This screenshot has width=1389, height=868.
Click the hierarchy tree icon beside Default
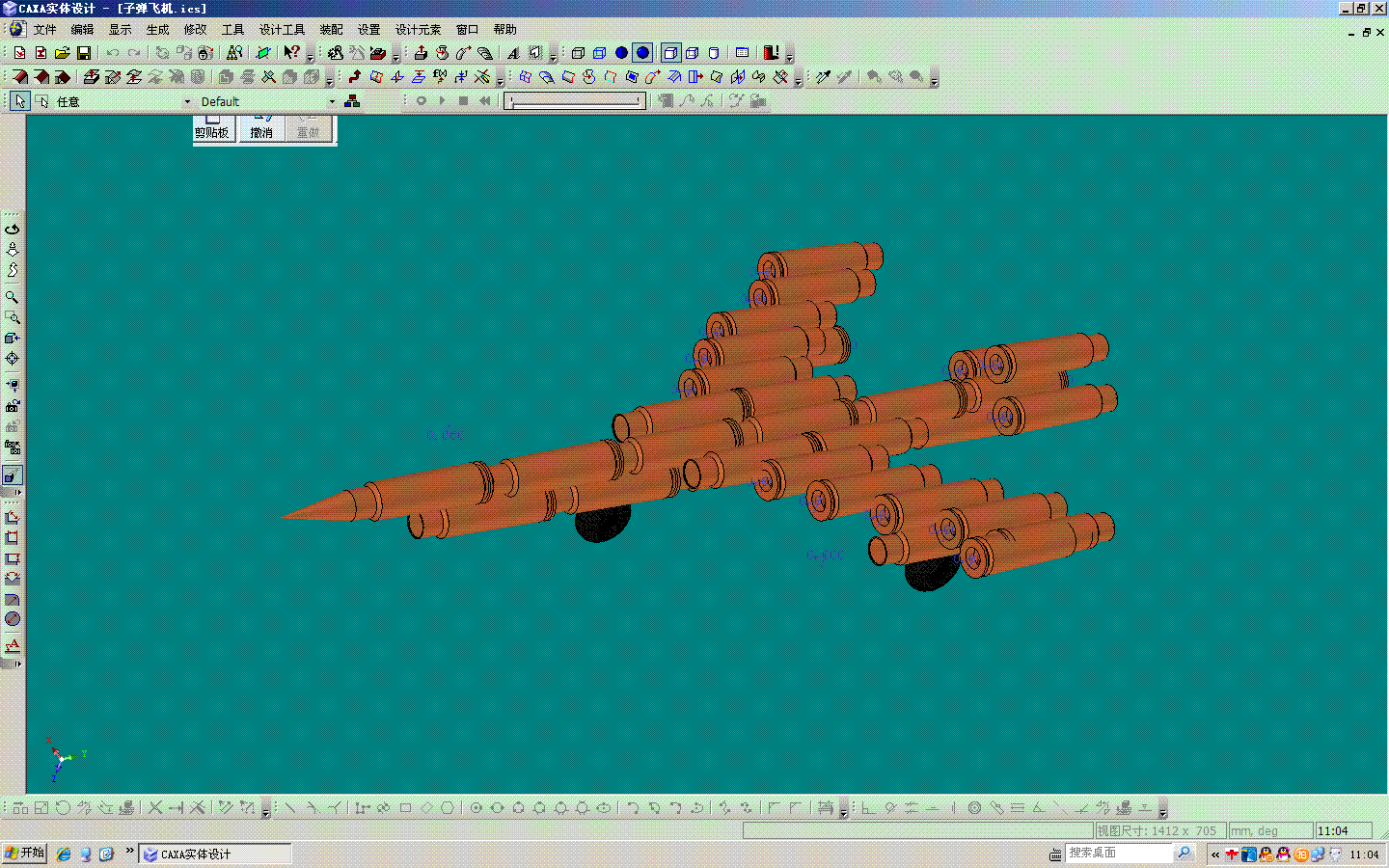(x=352, y=101)
